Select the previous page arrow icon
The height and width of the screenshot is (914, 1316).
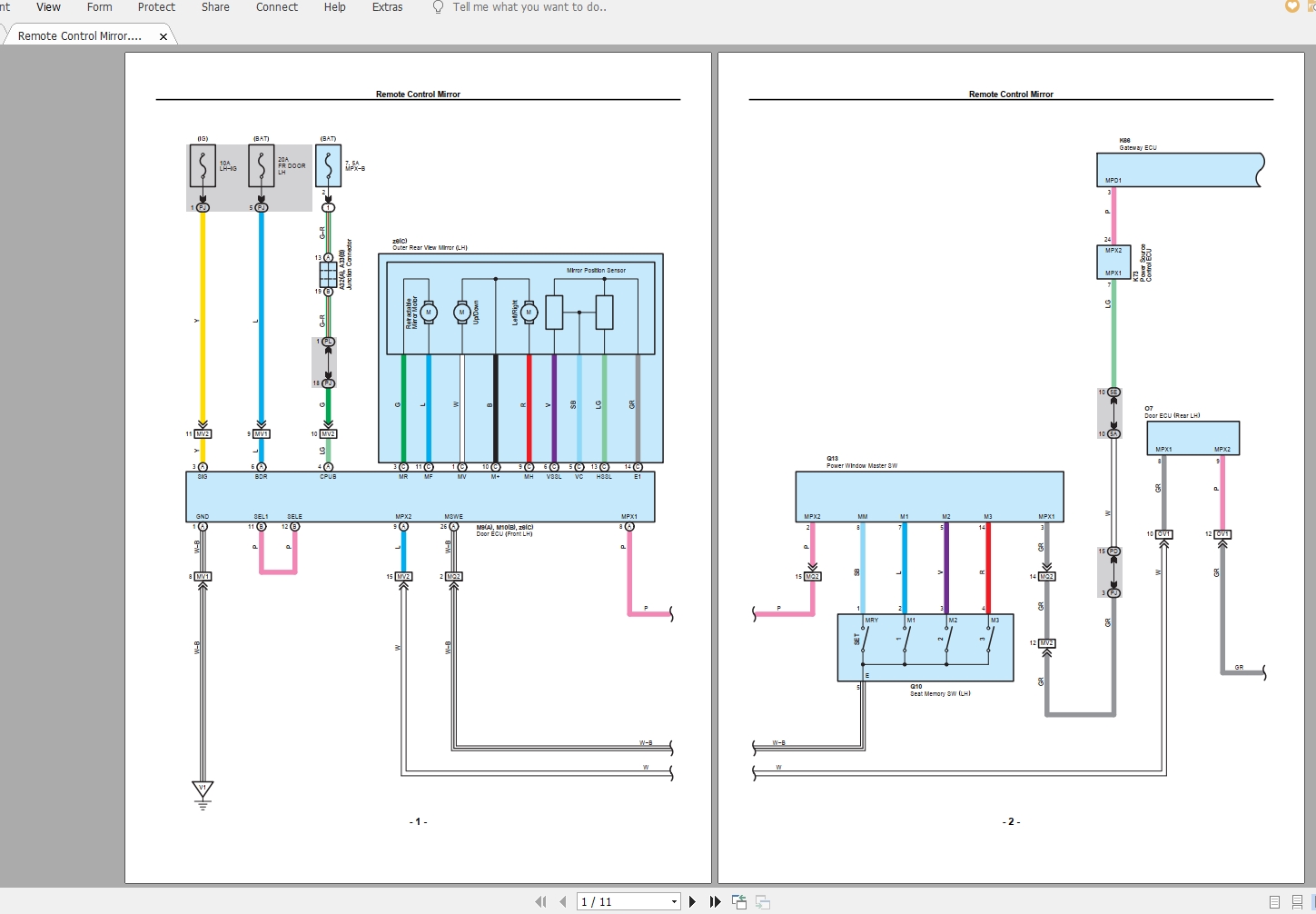click(x=561, y=901)
